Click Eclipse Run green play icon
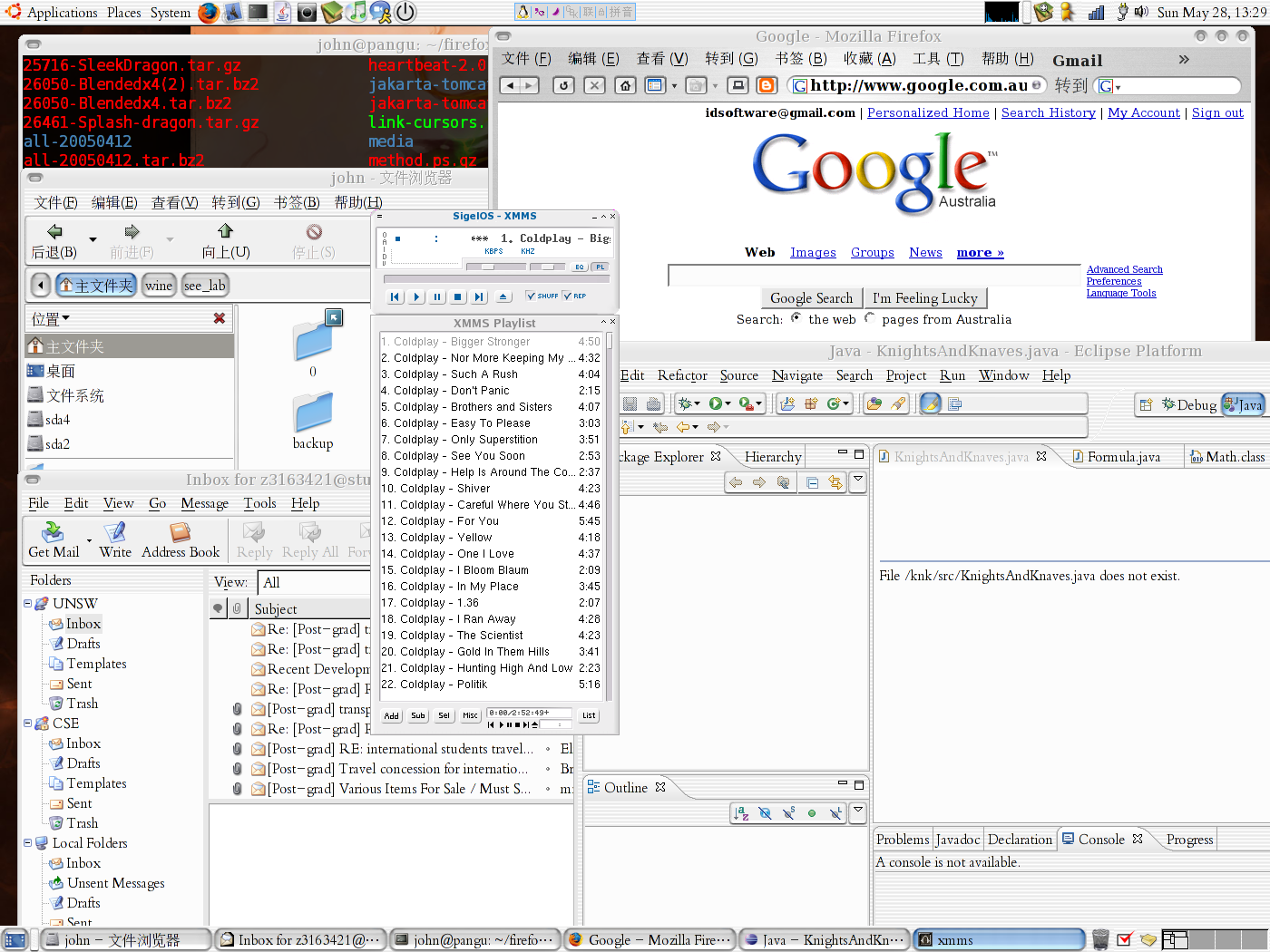This screenshot has height=952, width=1270. 716,403
